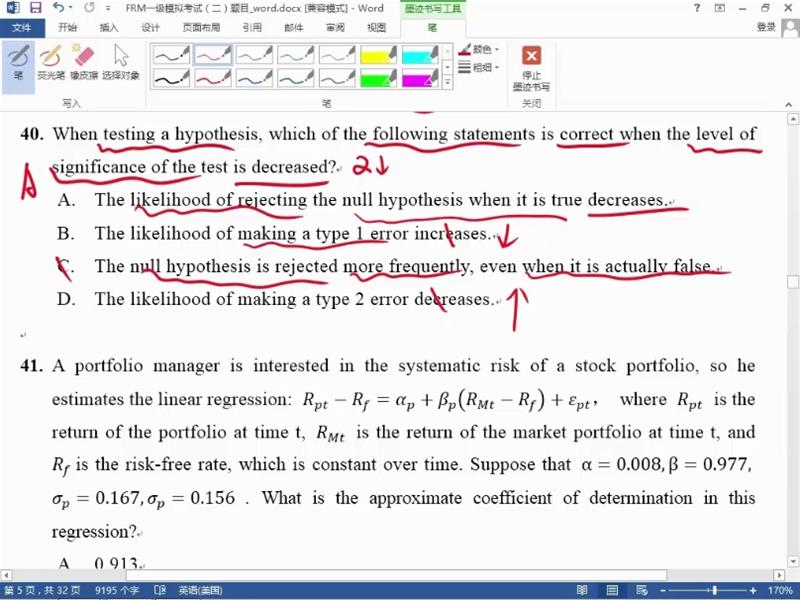Click the Select Objects (选择对象) tool
The height and width of the screenshot is (600, 800).
coord(121,62)
